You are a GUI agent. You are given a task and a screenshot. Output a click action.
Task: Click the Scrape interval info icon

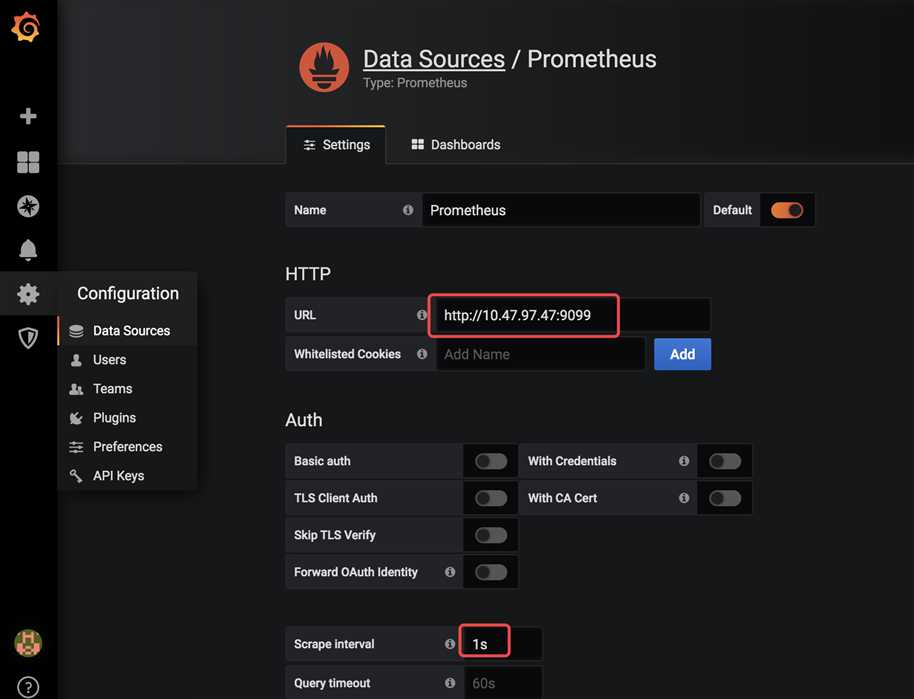[x=450, y=644]
